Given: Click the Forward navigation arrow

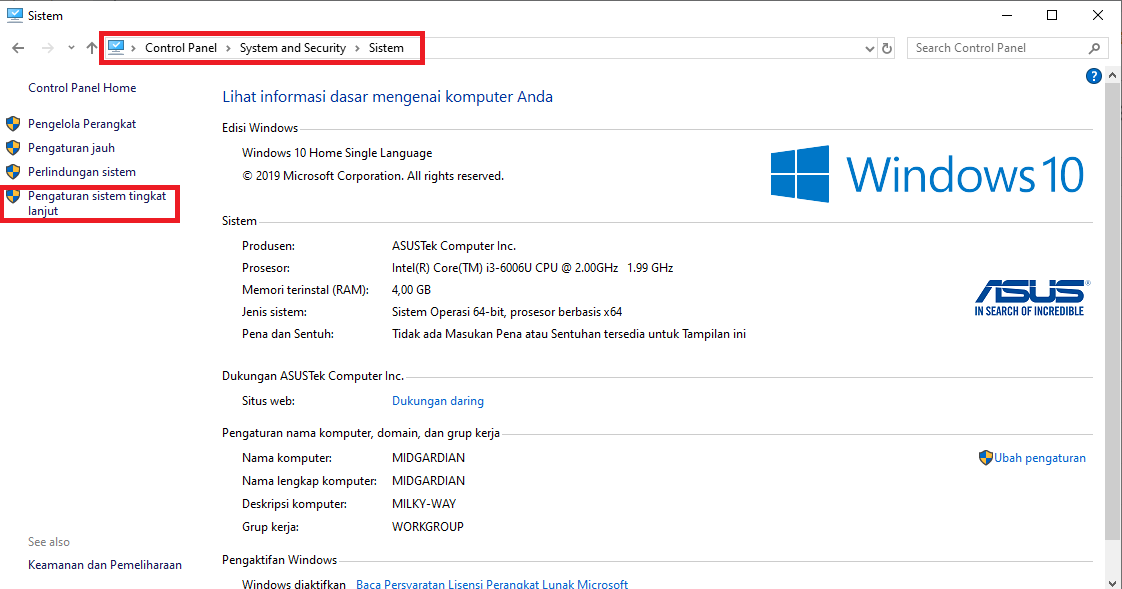Looking at the screenshot, I should point(47,48).
